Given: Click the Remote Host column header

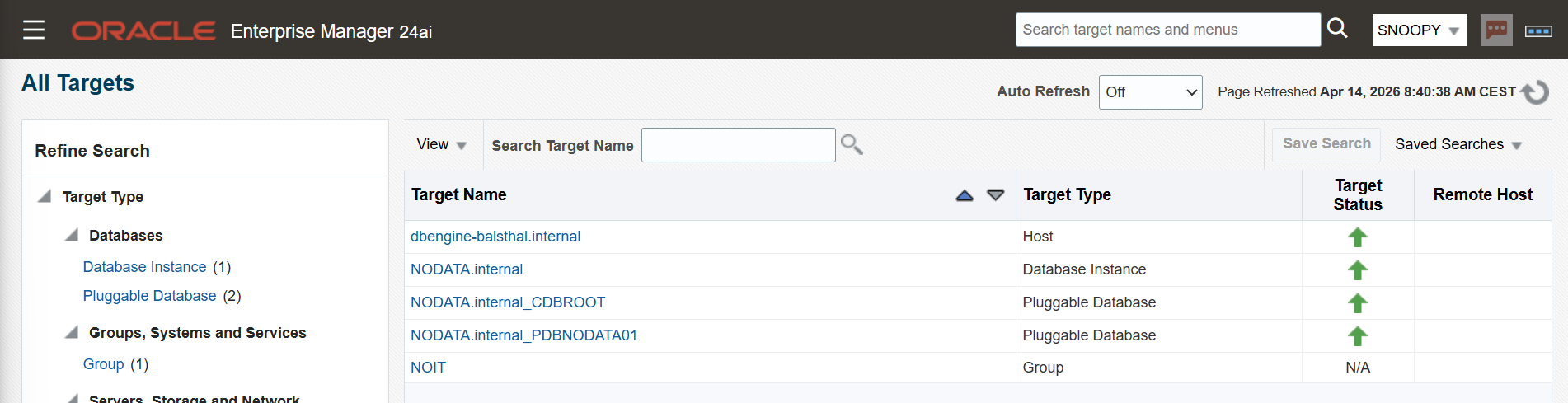Looking at the screenshot, I should pyautogui.click(x=1482, y=195).
